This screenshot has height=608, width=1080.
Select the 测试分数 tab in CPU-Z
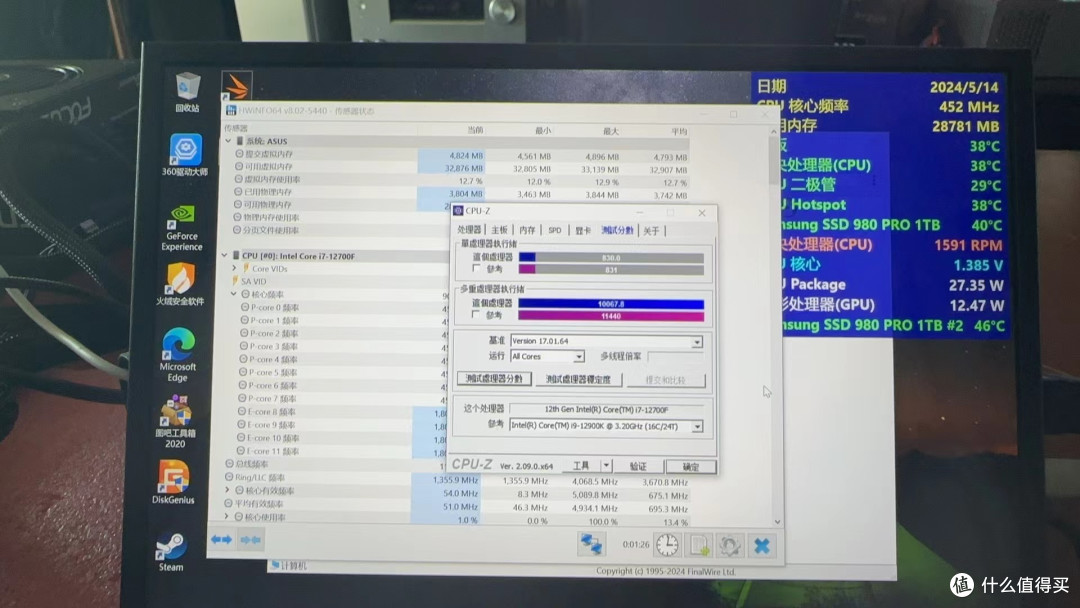(617, 230)
